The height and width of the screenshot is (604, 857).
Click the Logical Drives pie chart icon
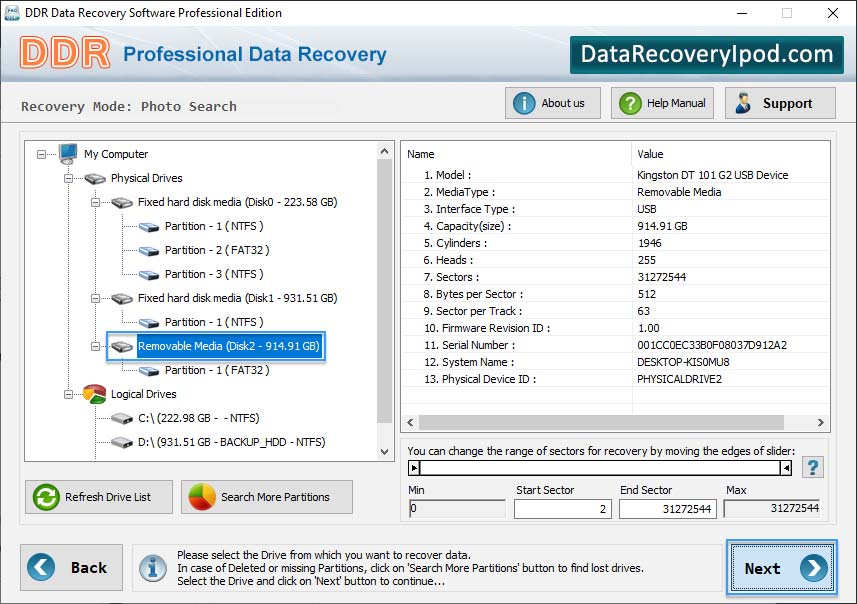(95, 394)
